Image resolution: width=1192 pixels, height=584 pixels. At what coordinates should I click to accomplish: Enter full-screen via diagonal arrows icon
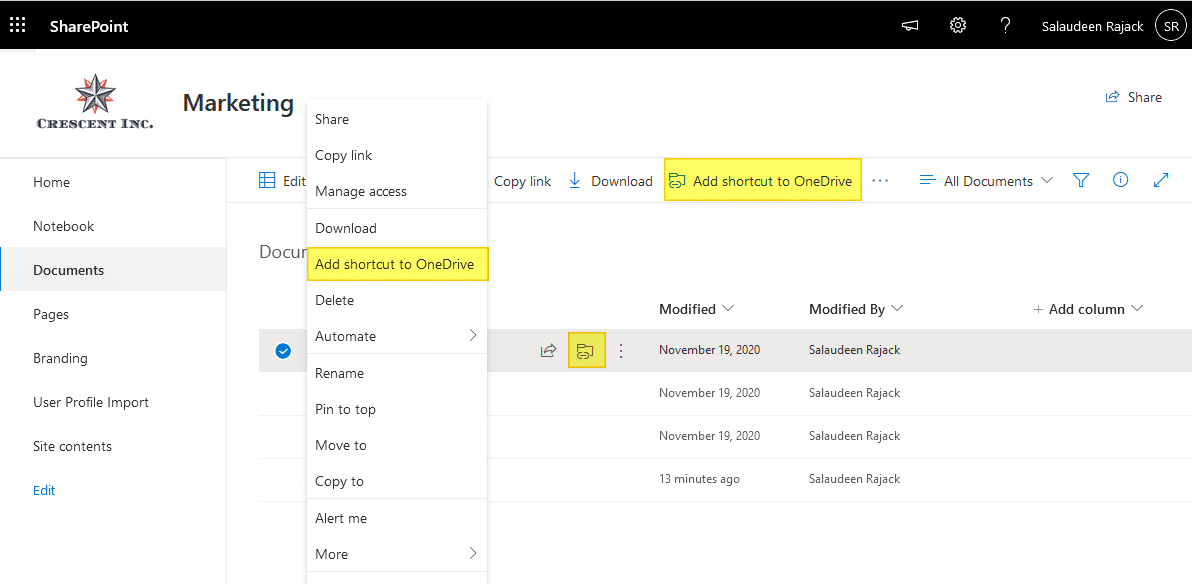(x=1161, y=180)
